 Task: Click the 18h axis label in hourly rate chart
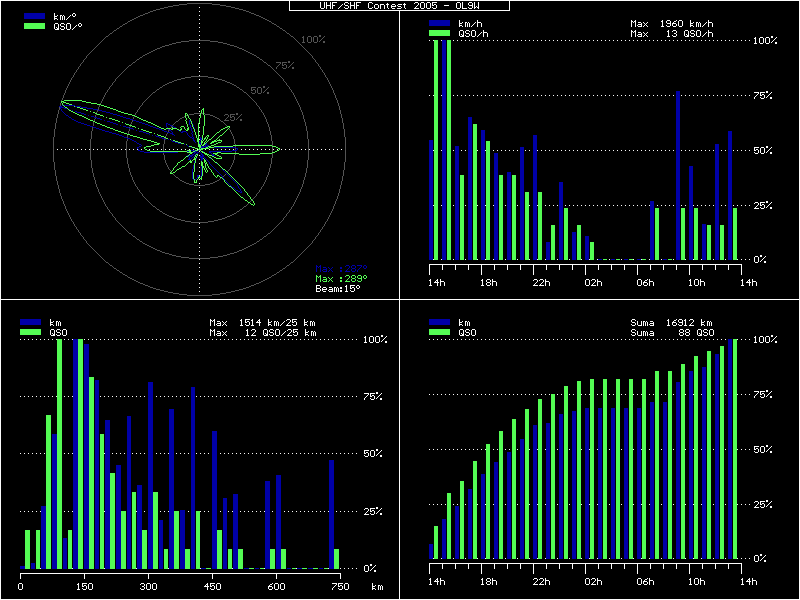pos(488,283)
